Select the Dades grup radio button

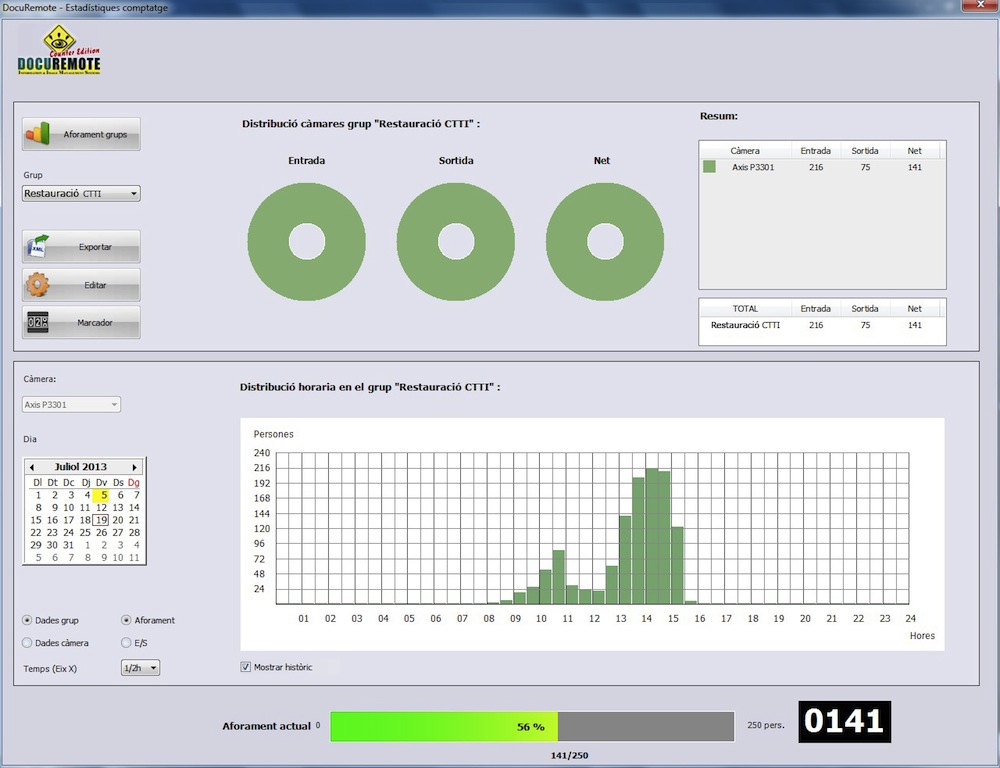point(27,620)
